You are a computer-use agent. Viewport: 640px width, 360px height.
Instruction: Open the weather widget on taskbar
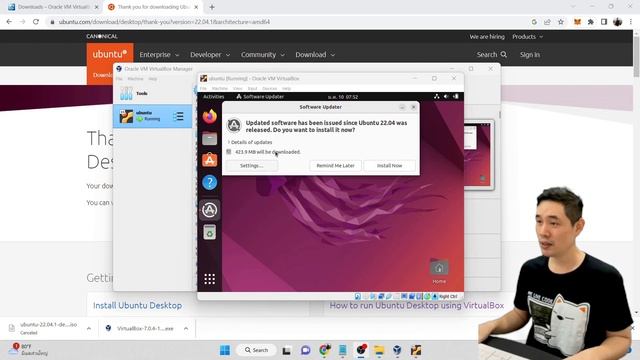point(29,349)
